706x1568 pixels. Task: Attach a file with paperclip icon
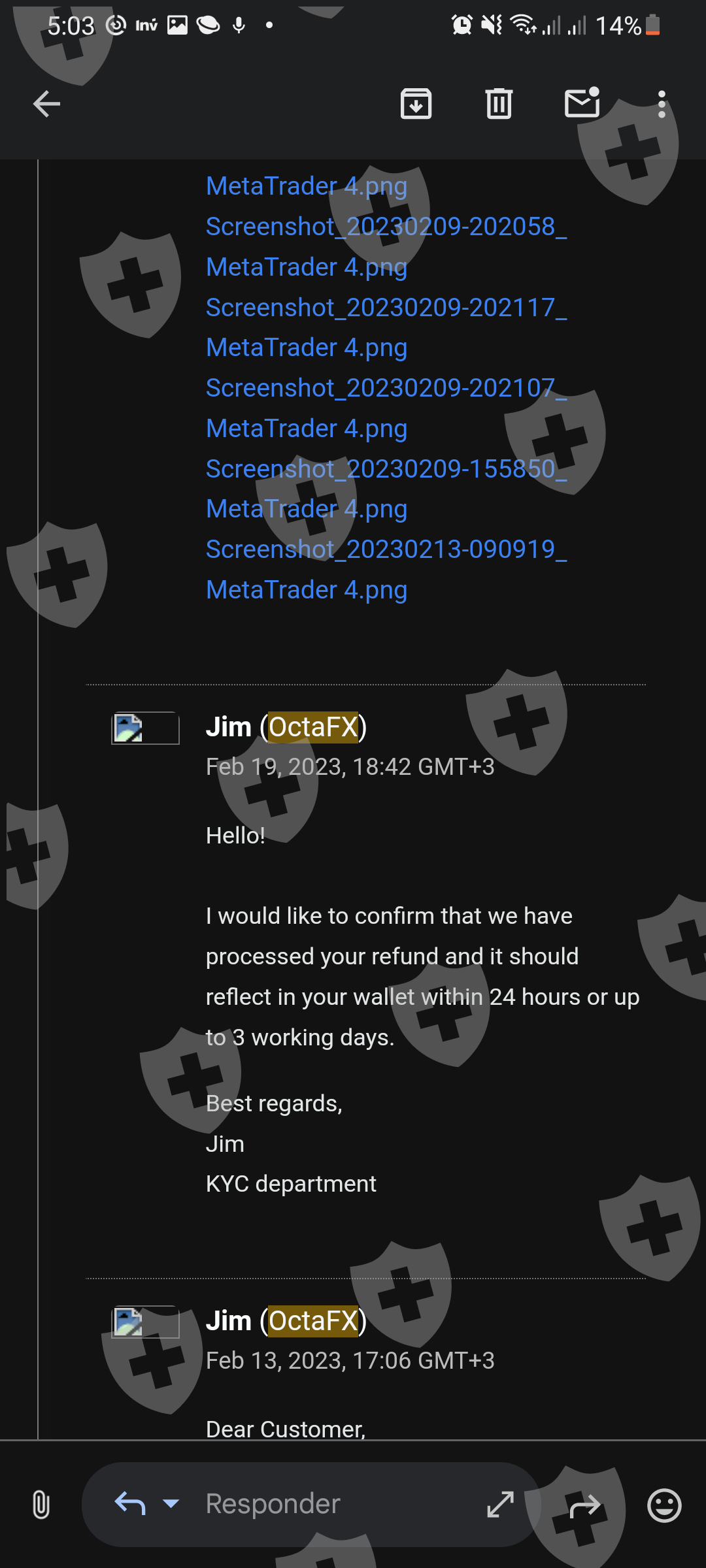tap(41, 1505)
